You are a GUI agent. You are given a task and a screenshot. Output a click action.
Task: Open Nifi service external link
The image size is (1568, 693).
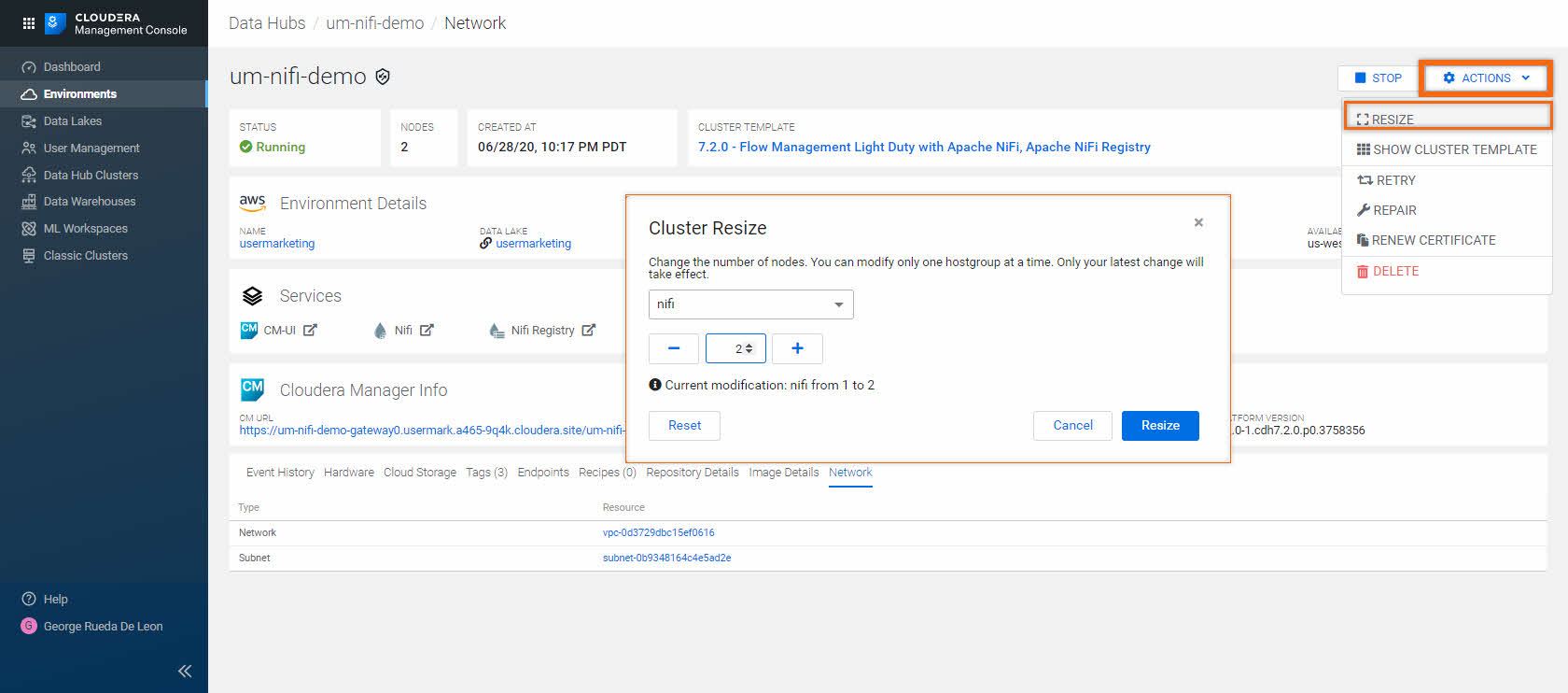tap(427, 330)
